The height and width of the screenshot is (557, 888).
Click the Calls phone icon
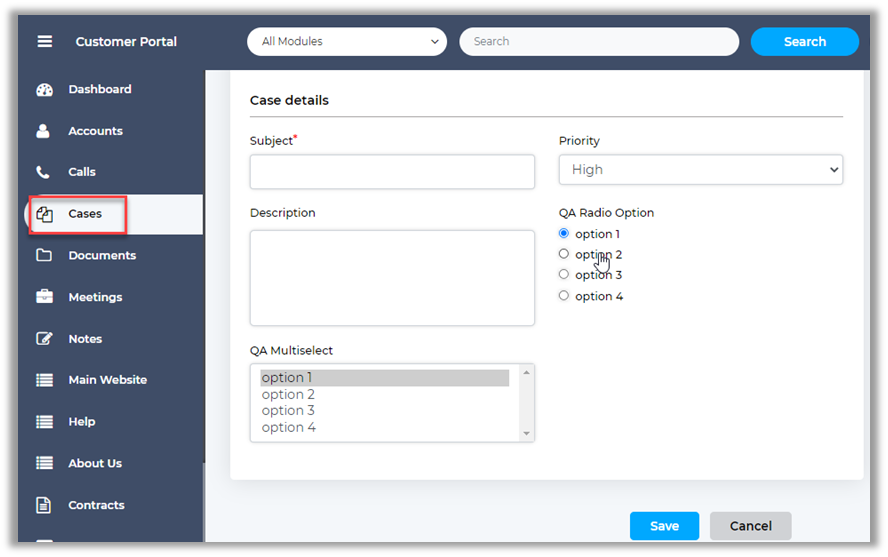(x=43, y=172)
